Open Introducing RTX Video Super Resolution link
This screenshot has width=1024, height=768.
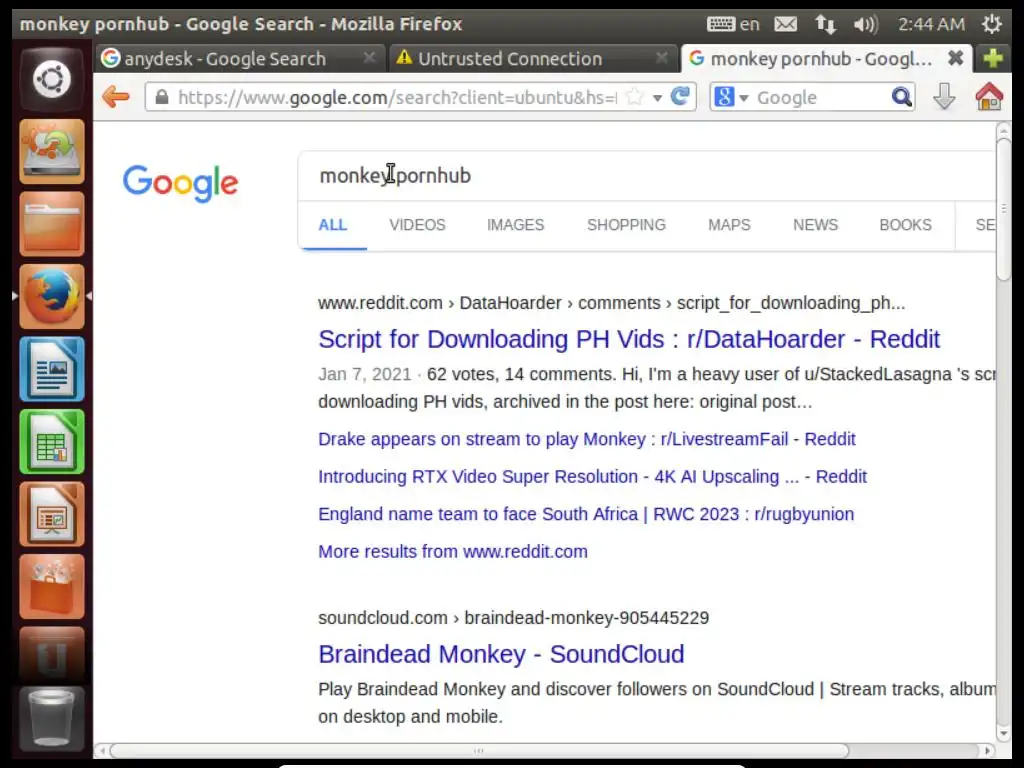point(592,477)
